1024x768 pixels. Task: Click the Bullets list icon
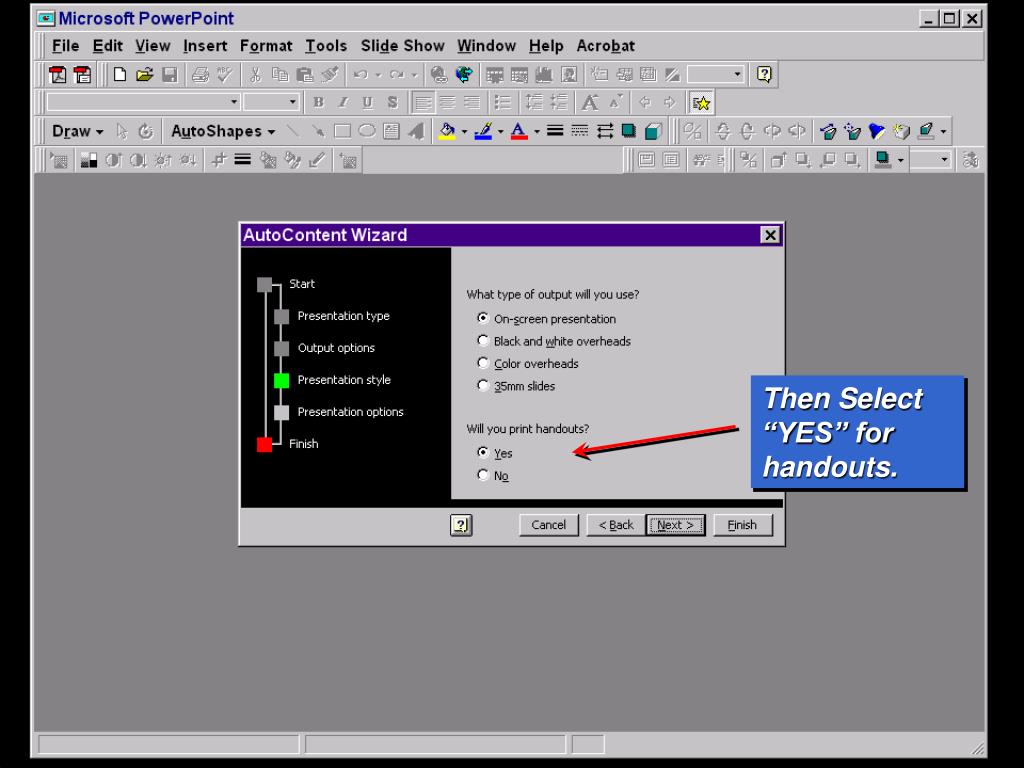(x=502, y=103)
